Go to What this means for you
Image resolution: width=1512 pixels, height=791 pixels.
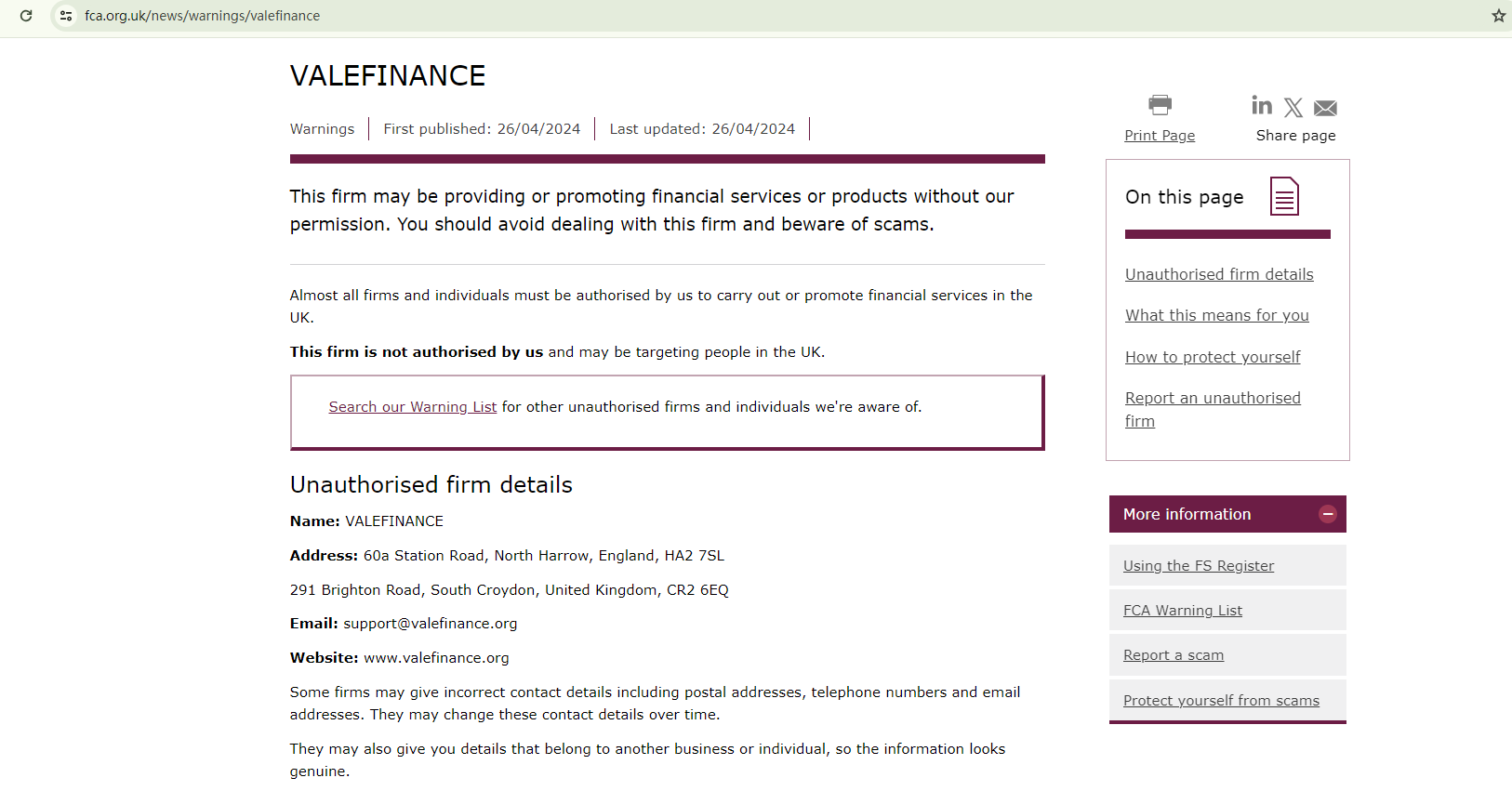1216,315
